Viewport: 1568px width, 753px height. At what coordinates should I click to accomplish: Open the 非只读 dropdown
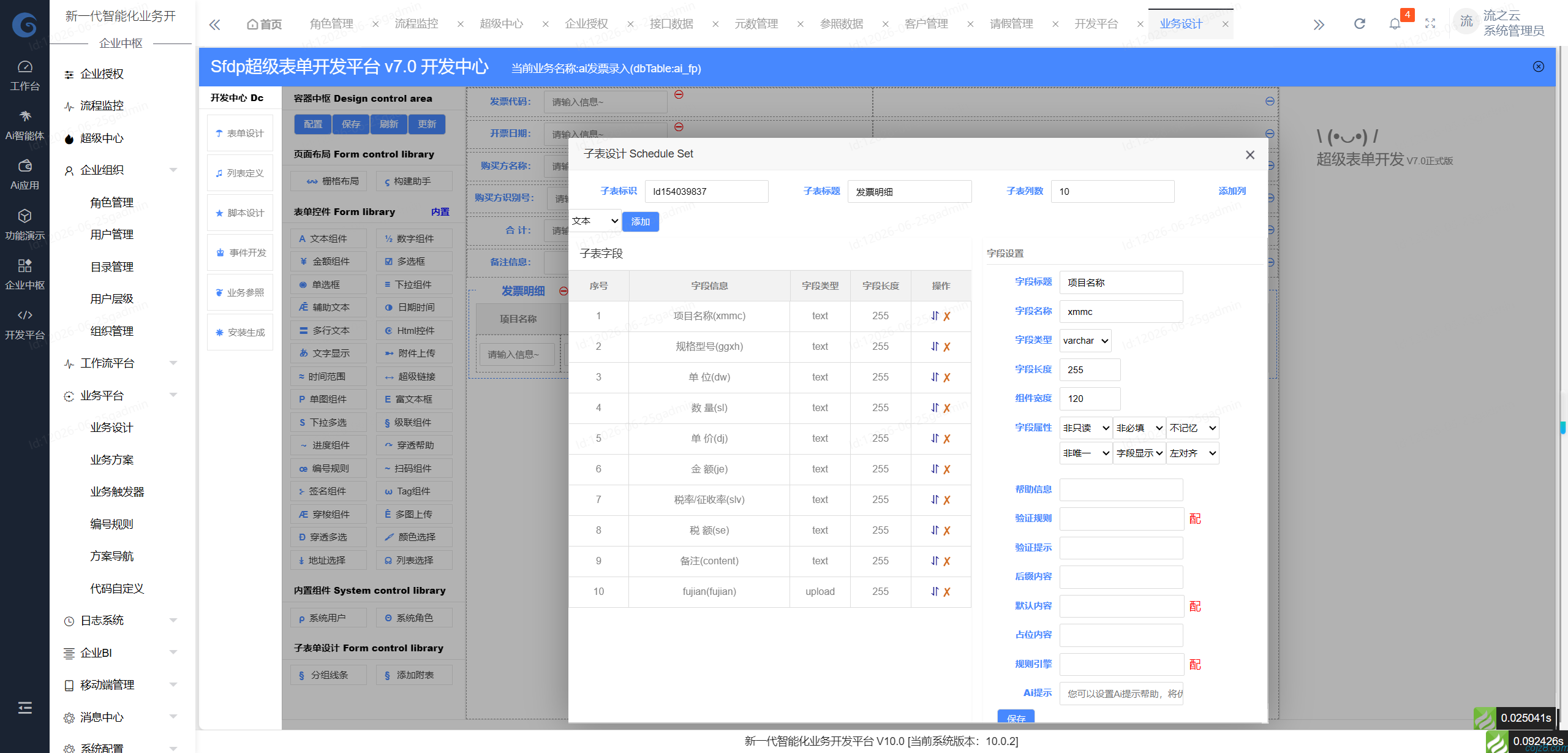pyautogui.click(x=1086, y=428)
